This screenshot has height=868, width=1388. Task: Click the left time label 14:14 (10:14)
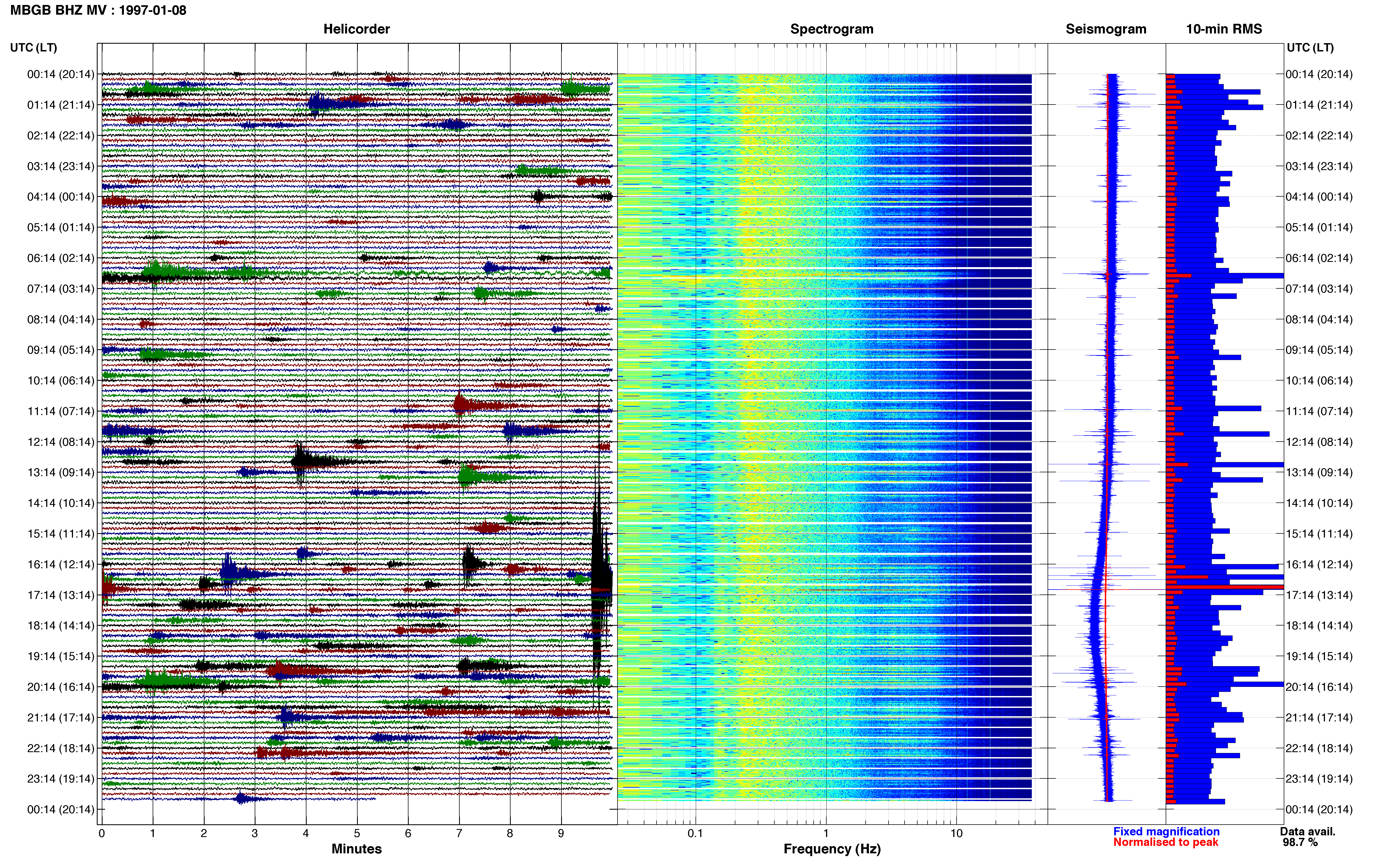(x=61, y=503)
